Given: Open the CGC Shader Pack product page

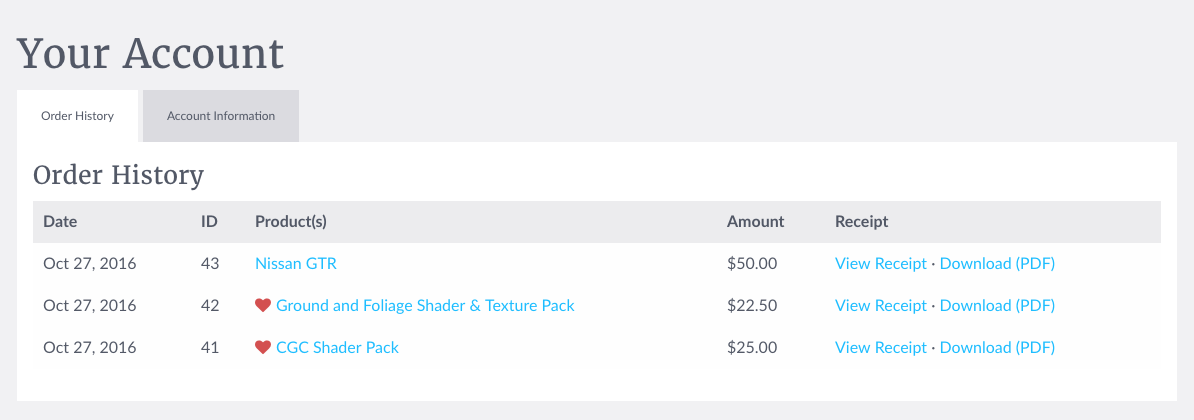Looking at the screenshot, I should (337, 348).
